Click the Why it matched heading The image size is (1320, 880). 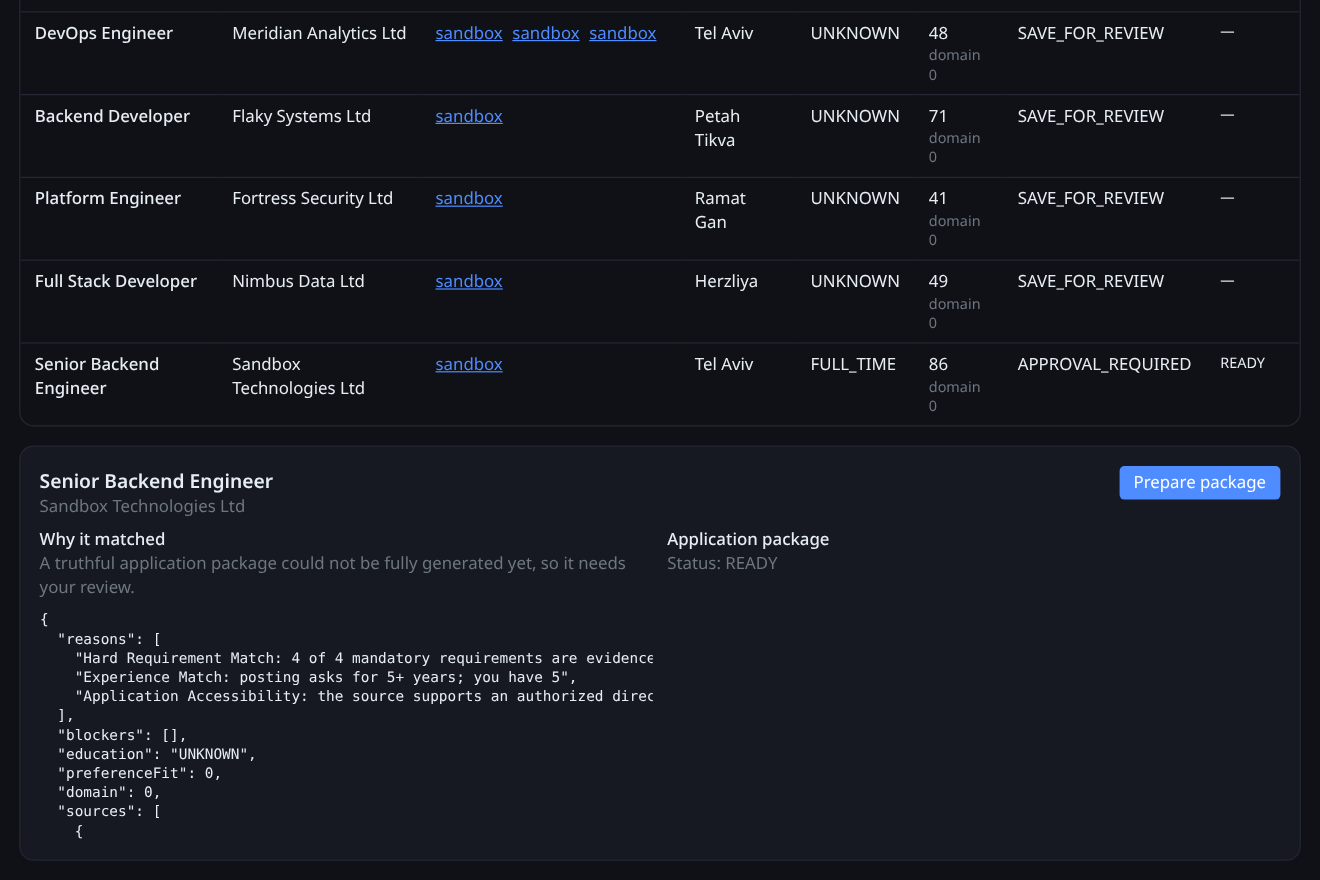(x=102, y=539)
